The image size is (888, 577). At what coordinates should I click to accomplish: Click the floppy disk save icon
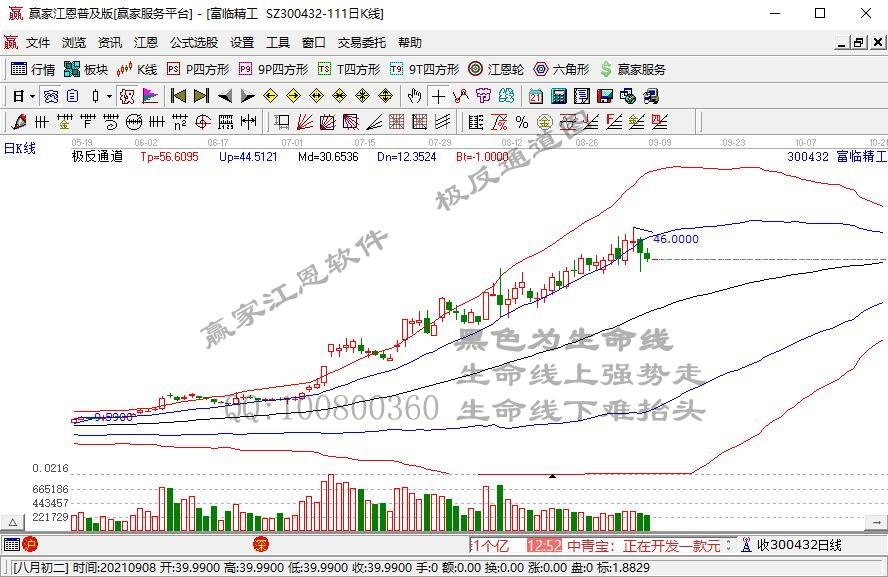pos(604,96)
